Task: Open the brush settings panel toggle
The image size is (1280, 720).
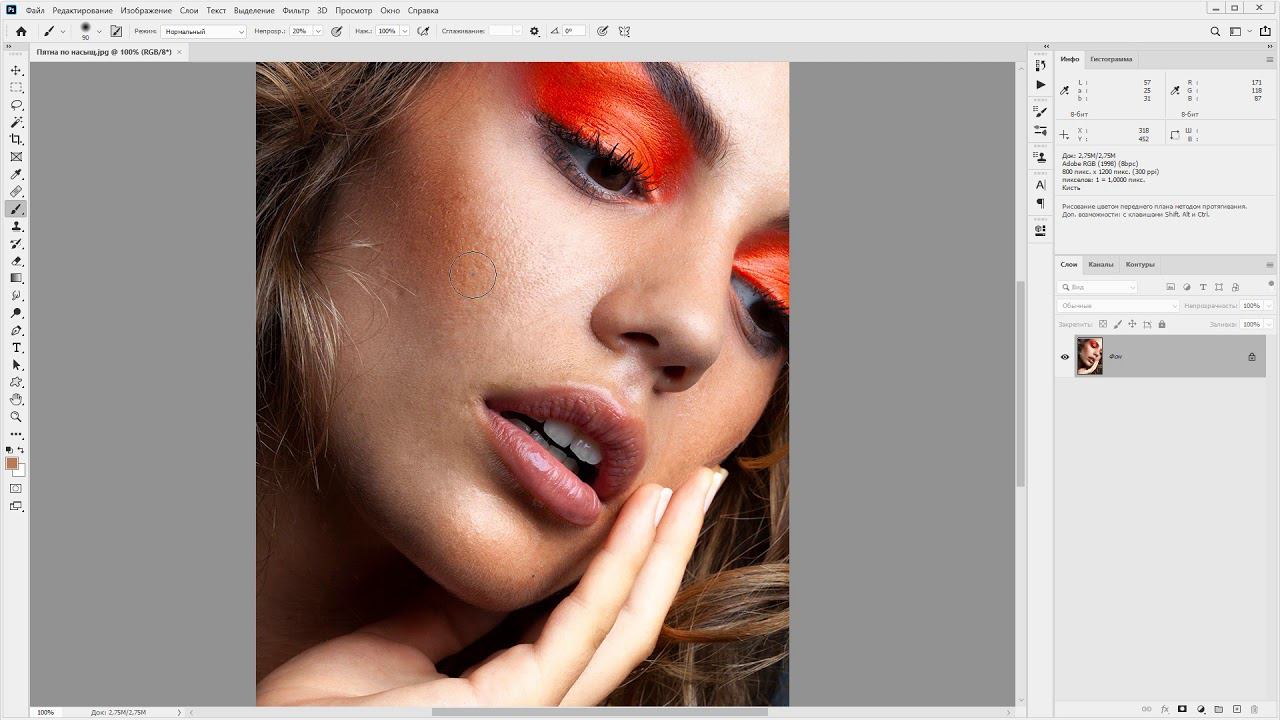Action: pyautogui.click(x=116, y=31)
